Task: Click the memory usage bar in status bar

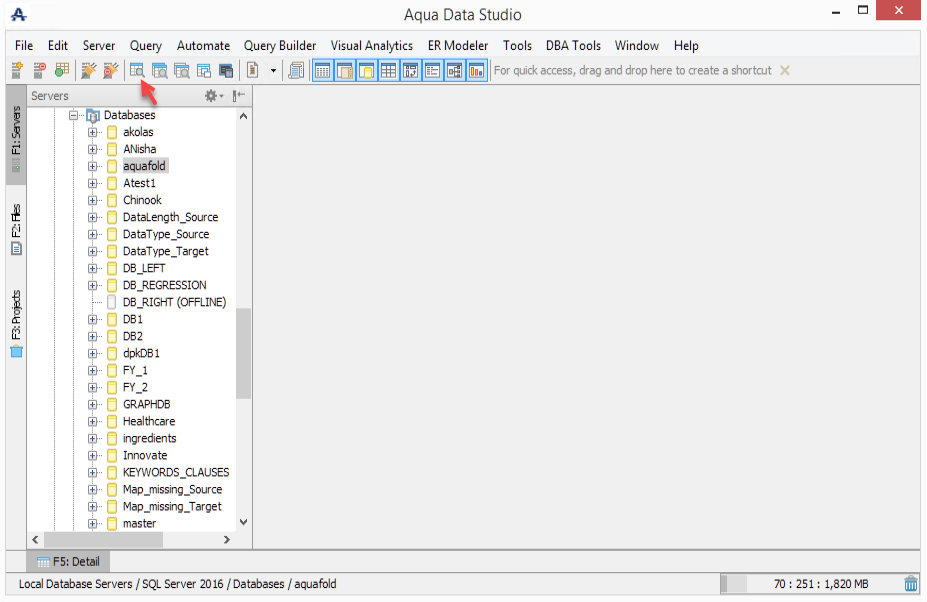Action: tap(810, 584)
